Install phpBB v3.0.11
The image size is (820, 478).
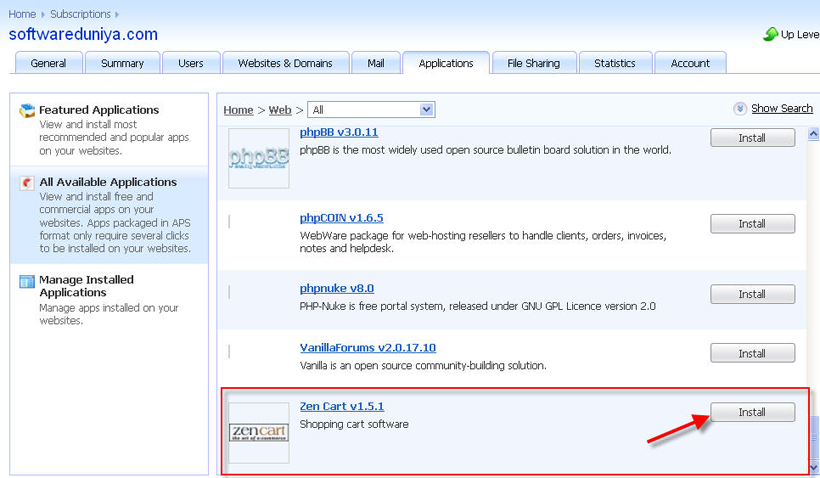[x=753, y=138]
